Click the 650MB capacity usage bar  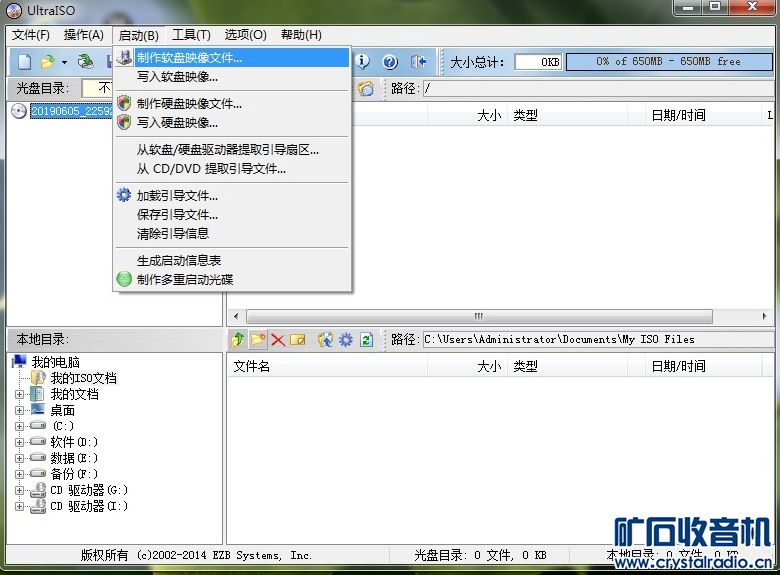[x=669, y=62]
